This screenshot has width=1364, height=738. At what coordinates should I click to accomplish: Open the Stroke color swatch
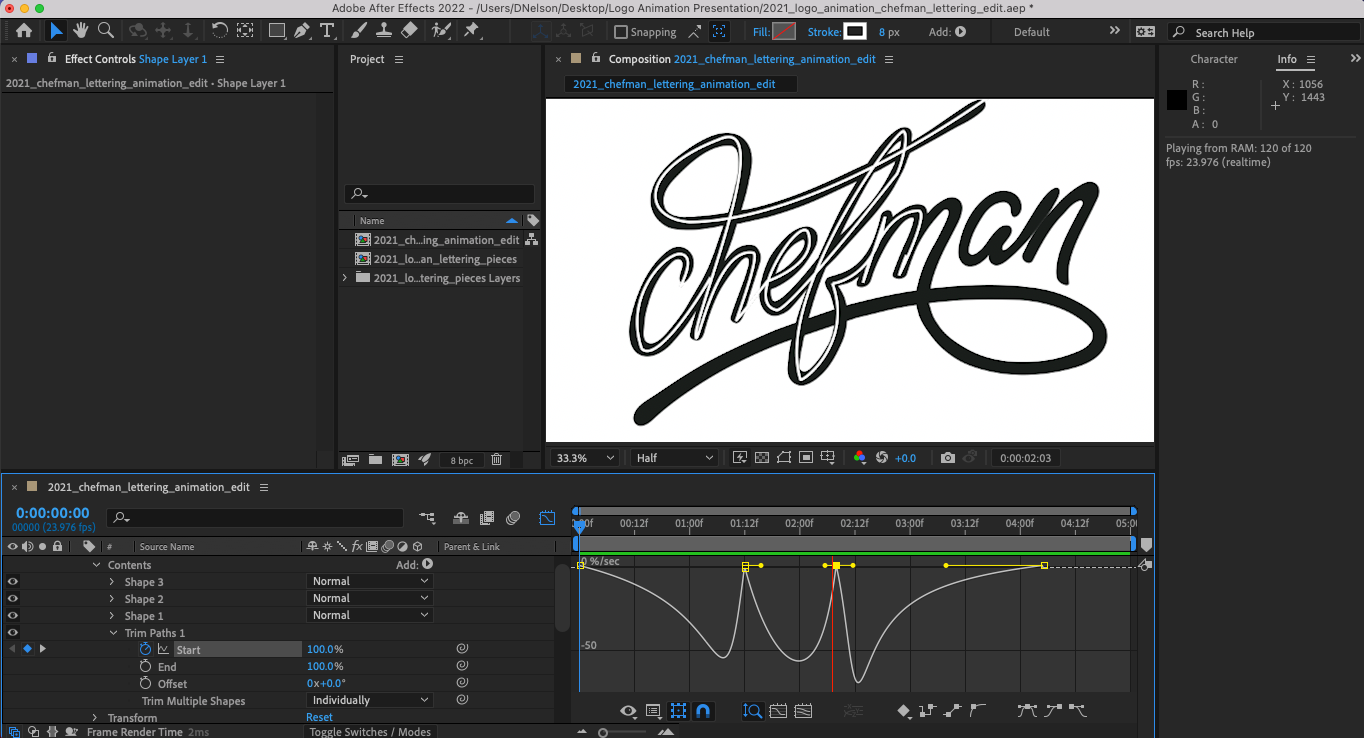(855, 32)
